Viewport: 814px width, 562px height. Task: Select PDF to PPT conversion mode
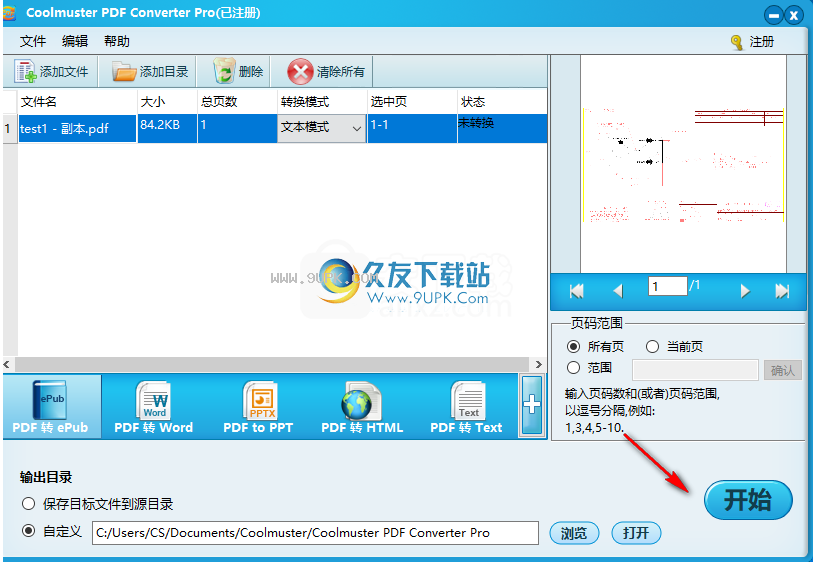(x=258, y=407)
